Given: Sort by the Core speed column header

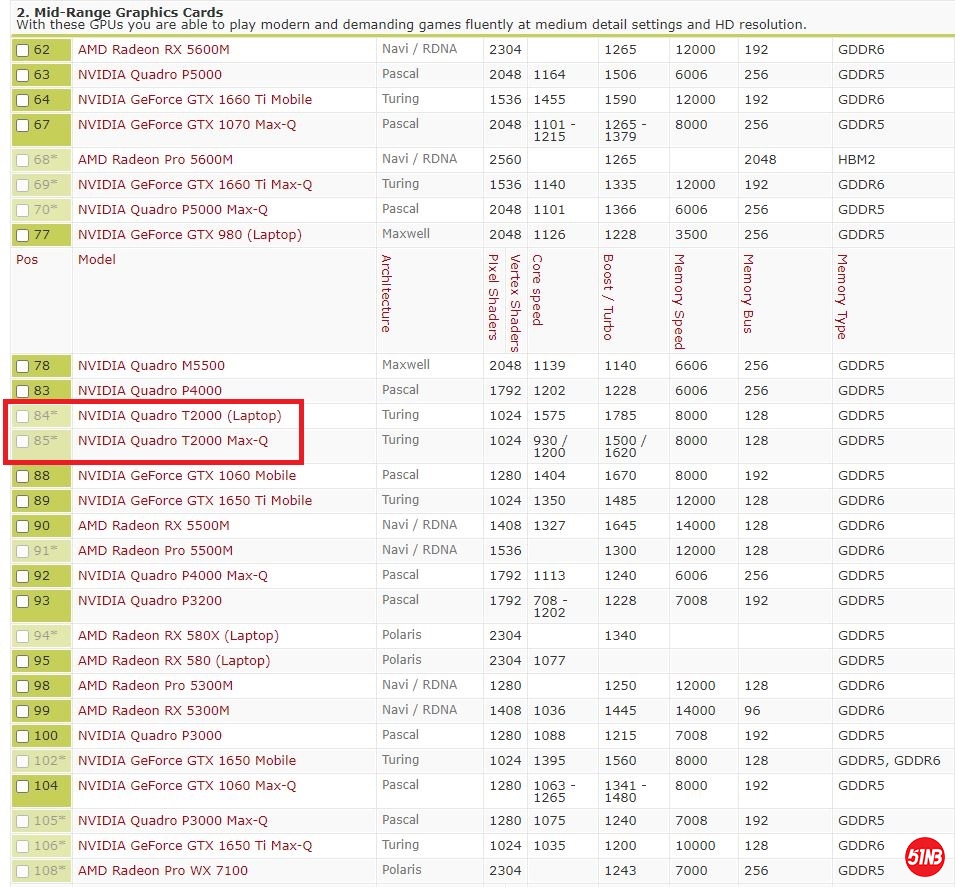Looking at the screenshot, I should 537,290.
